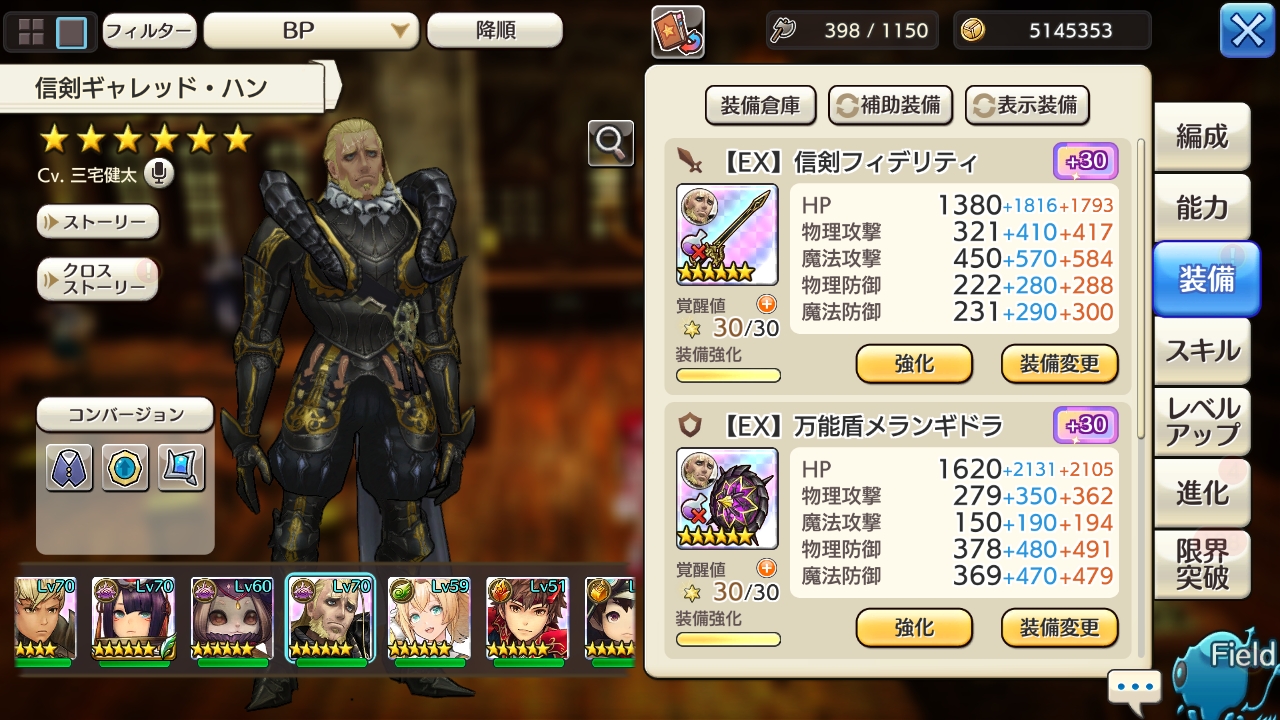The height and width of the screenshot is (720, 1280).
Task: Tap the magnifying glass zoom icon
Action: coord(610,143)
